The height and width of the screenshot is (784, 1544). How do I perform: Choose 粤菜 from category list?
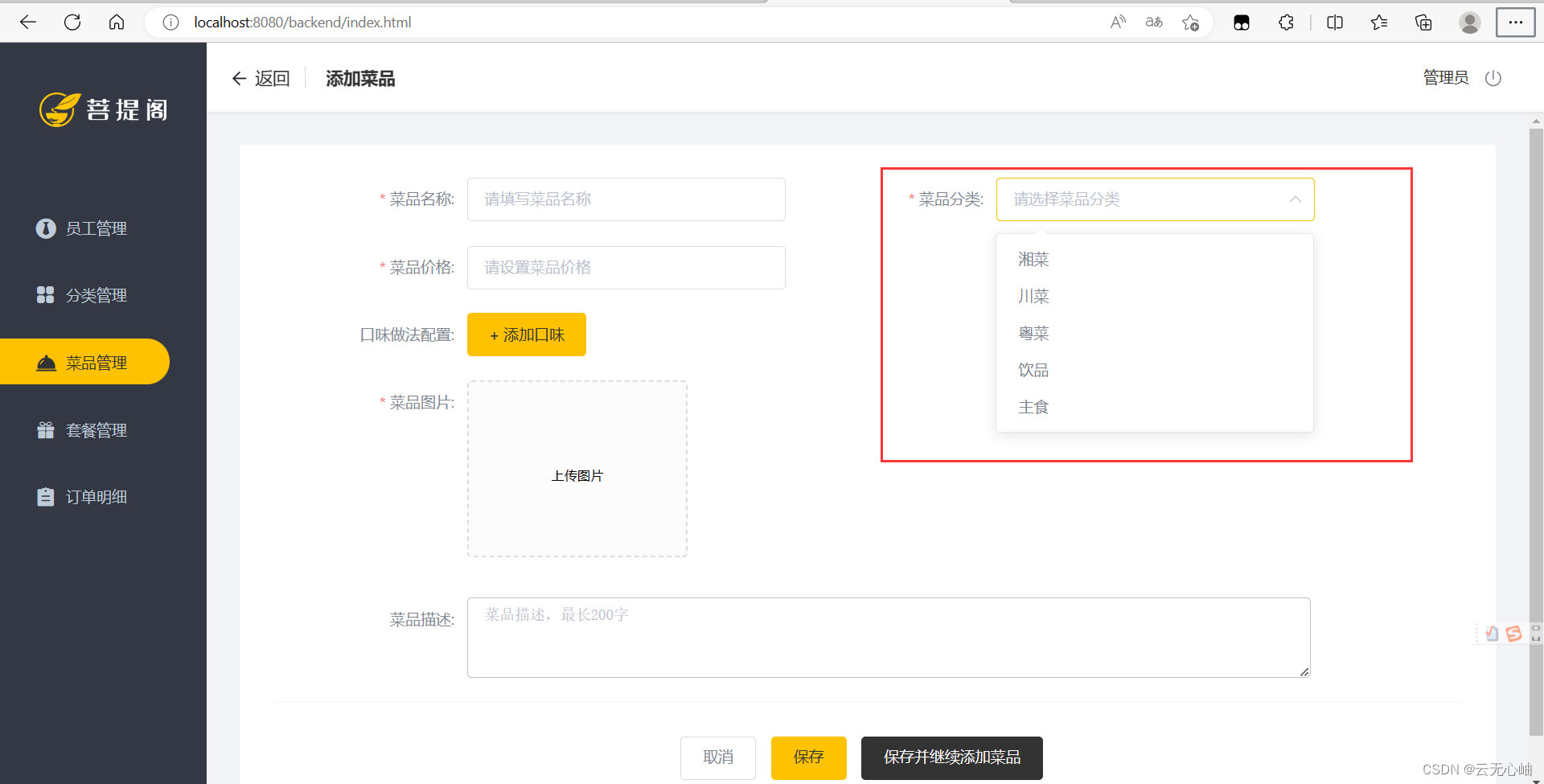pyautogui.click(x=1155, y=334)
